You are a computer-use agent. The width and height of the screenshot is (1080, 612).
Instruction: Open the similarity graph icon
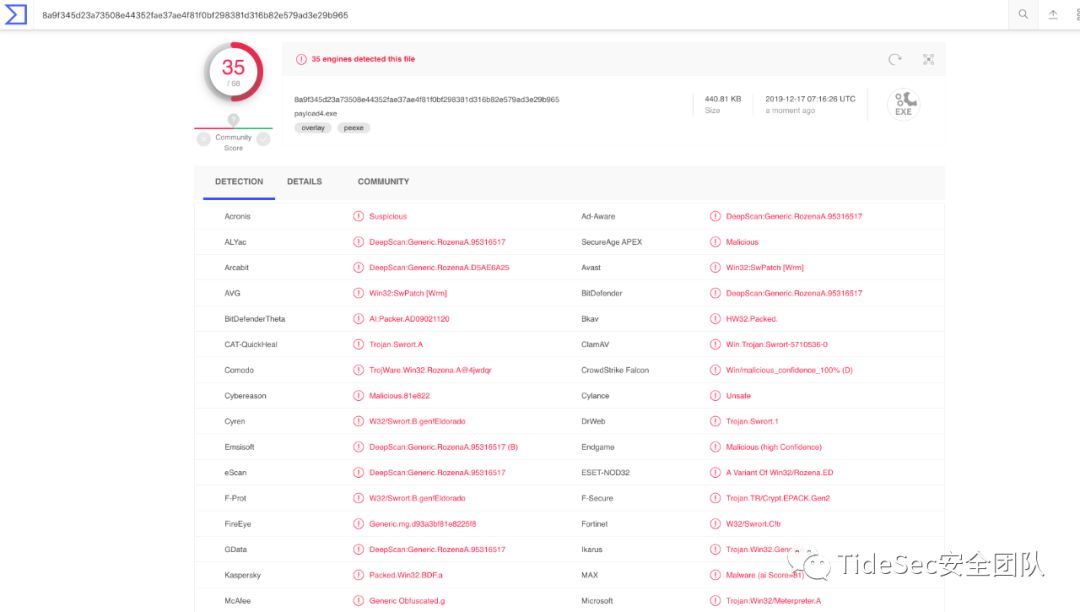(x=928, y=60)
